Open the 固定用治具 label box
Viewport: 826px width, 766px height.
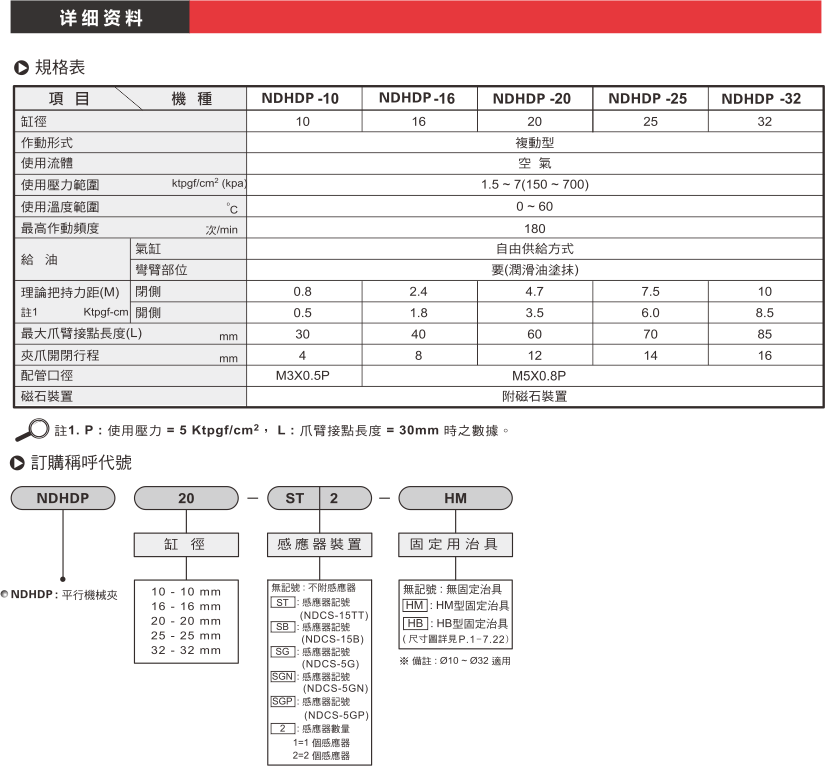[x=455, y=545]
